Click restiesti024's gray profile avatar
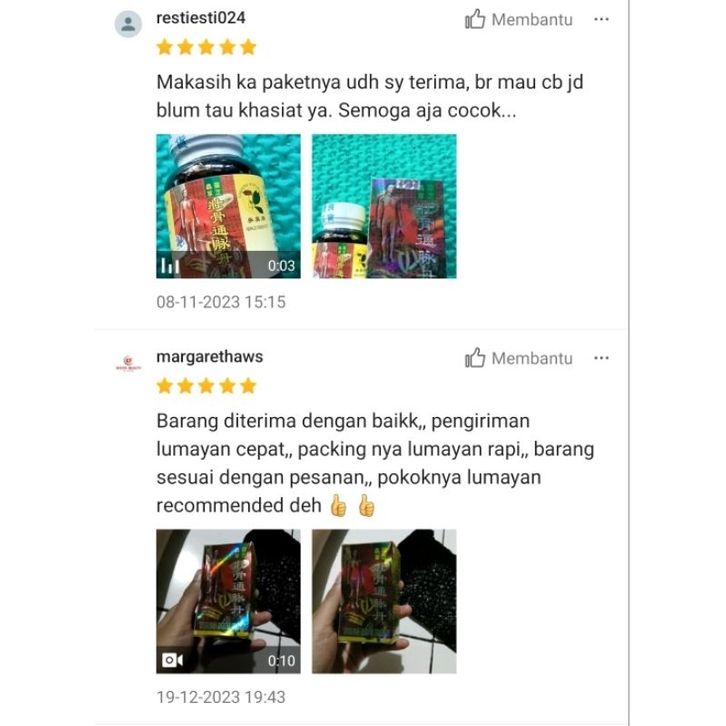 pyautogui.click(x=128, y=24)
